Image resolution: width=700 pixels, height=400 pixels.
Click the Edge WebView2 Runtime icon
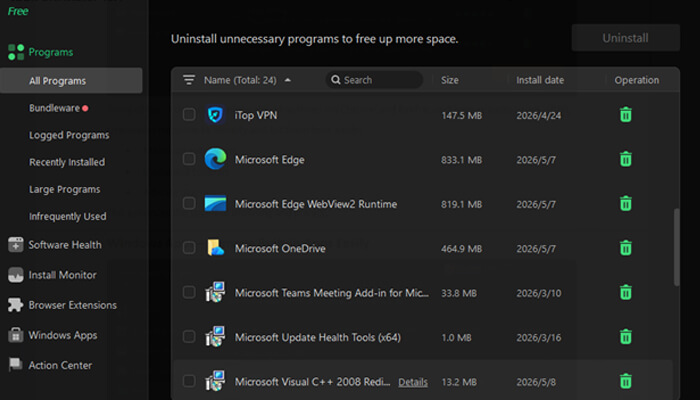point(215,204)
